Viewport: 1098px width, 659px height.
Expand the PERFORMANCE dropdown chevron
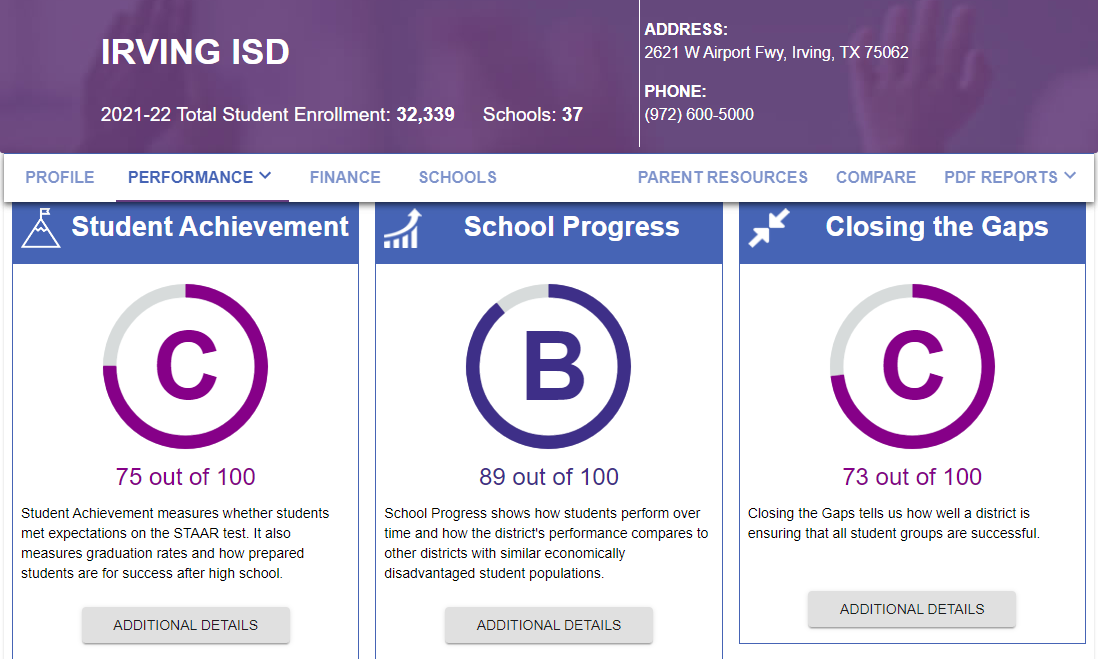265,176
